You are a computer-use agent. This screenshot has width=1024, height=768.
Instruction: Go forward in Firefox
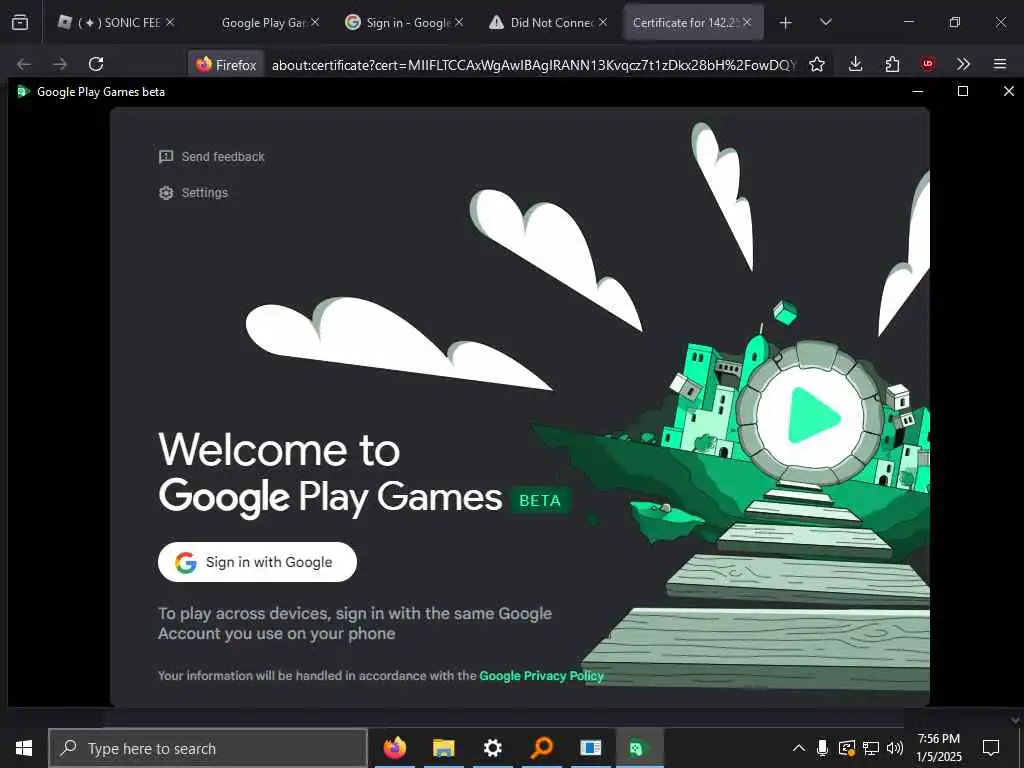pos(60,64)
